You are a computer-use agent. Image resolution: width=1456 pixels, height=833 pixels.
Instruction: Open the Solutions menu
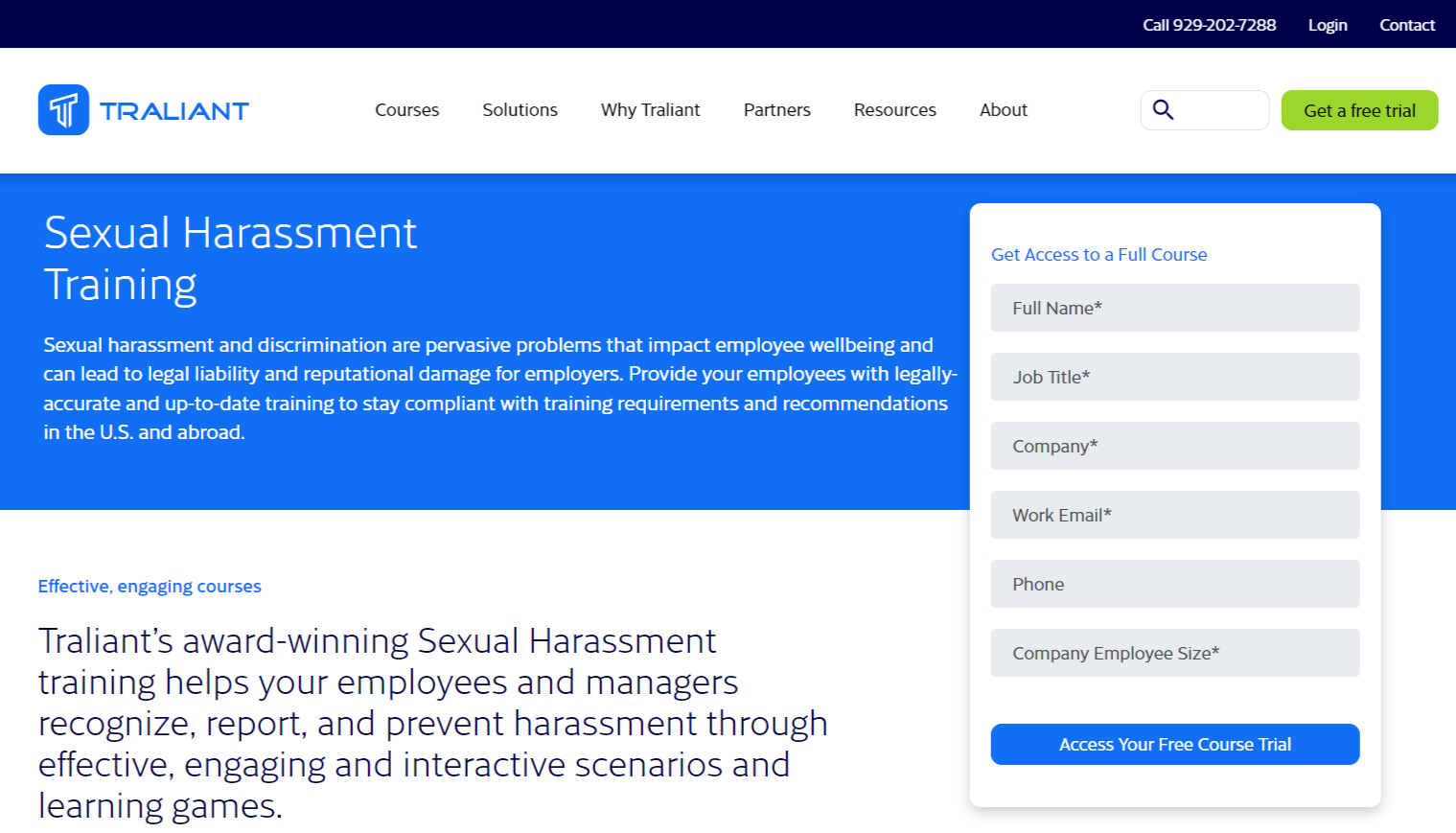click(520, 110)
